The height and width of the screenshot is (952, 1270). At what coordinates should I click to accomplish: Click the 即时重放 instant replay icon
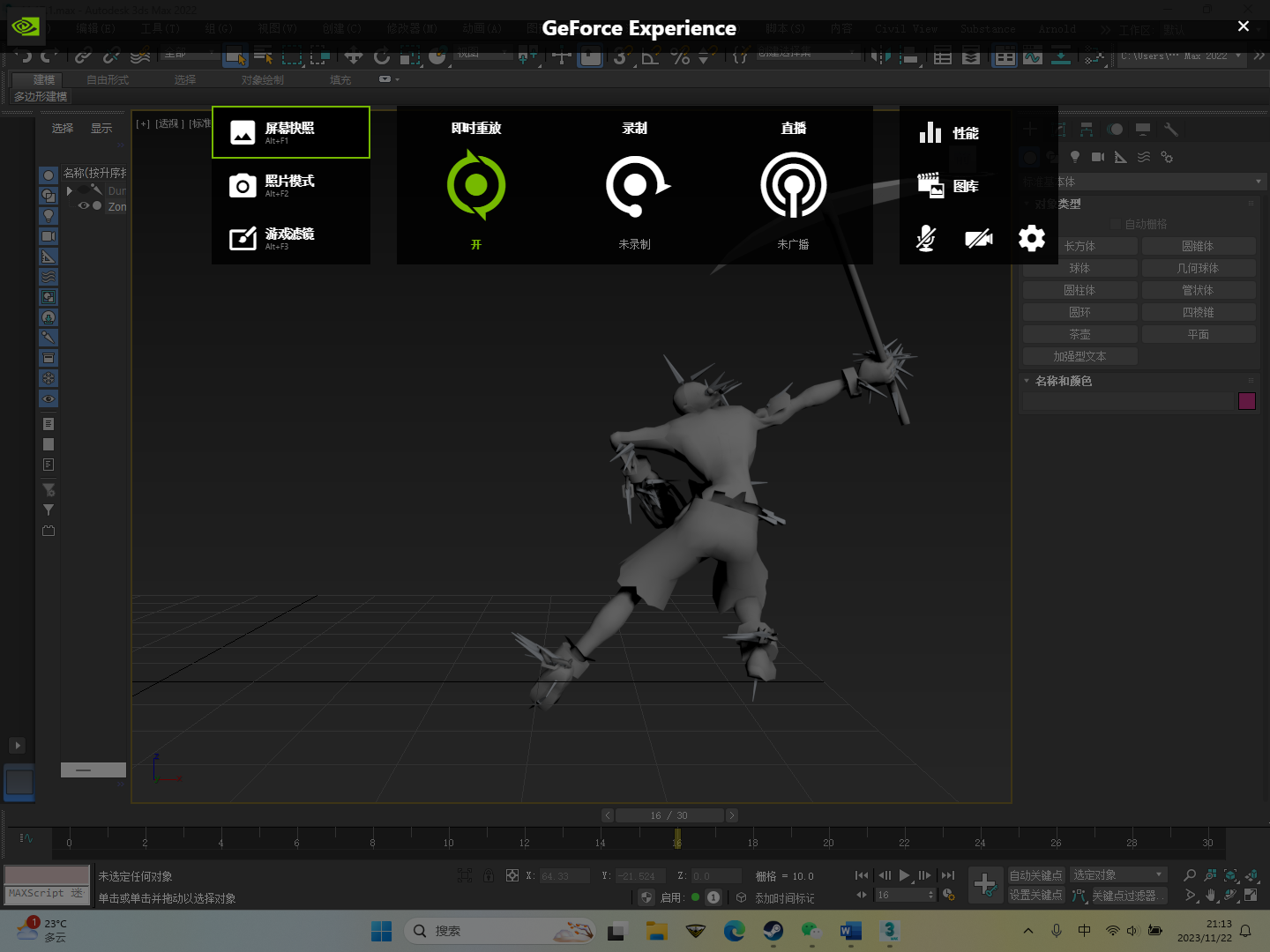tap(476, 185)
